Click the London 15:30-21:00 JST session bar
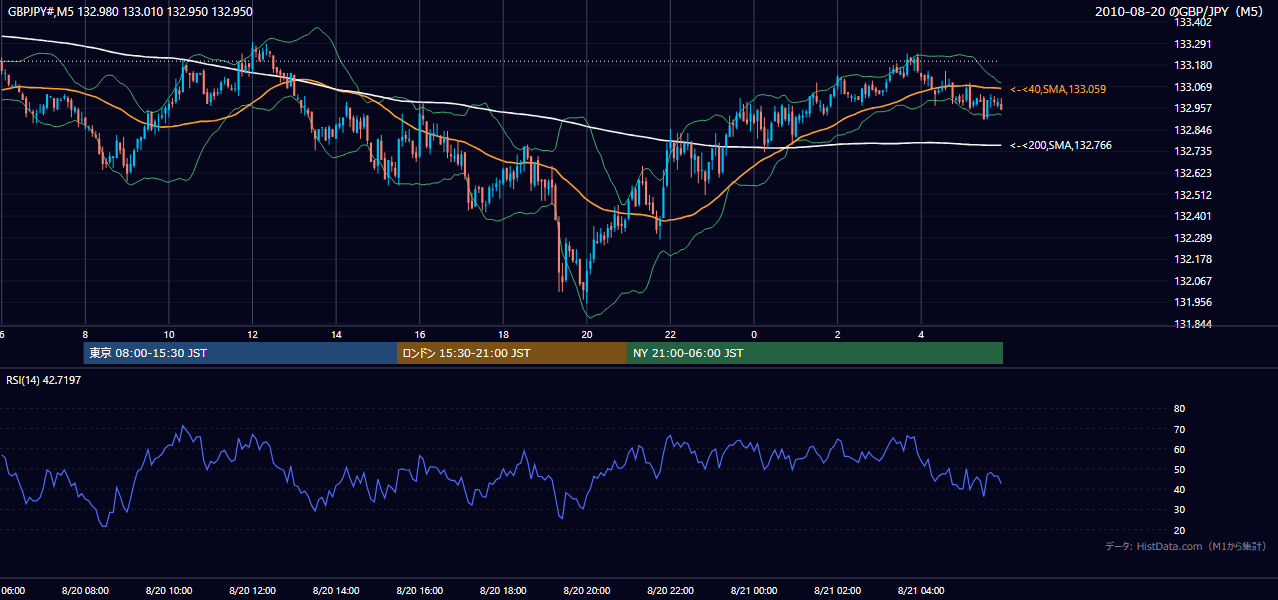Viewport: 1278px width, 600px height. tap(512, 353)
